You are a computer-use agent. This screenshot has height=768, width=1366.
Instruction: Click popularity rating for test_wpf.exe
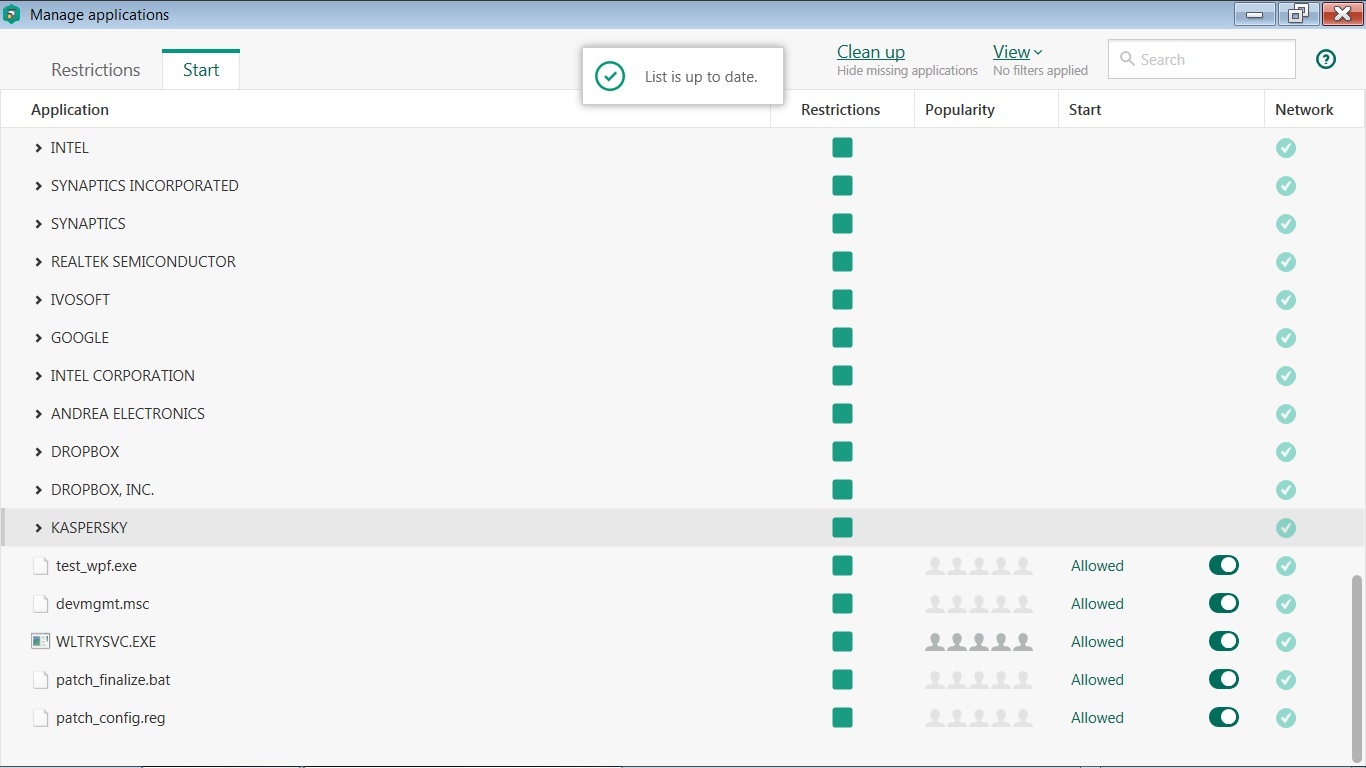[x=979, y=566]
